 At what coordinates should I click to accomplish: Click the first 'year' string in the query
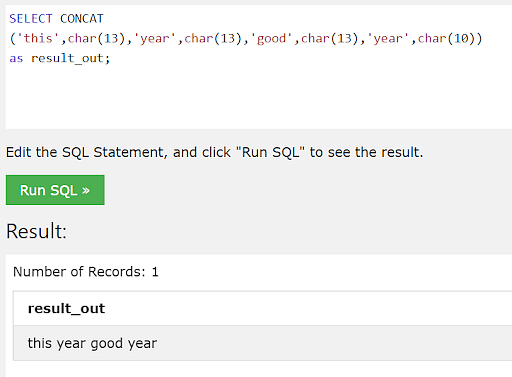(155, 39)
